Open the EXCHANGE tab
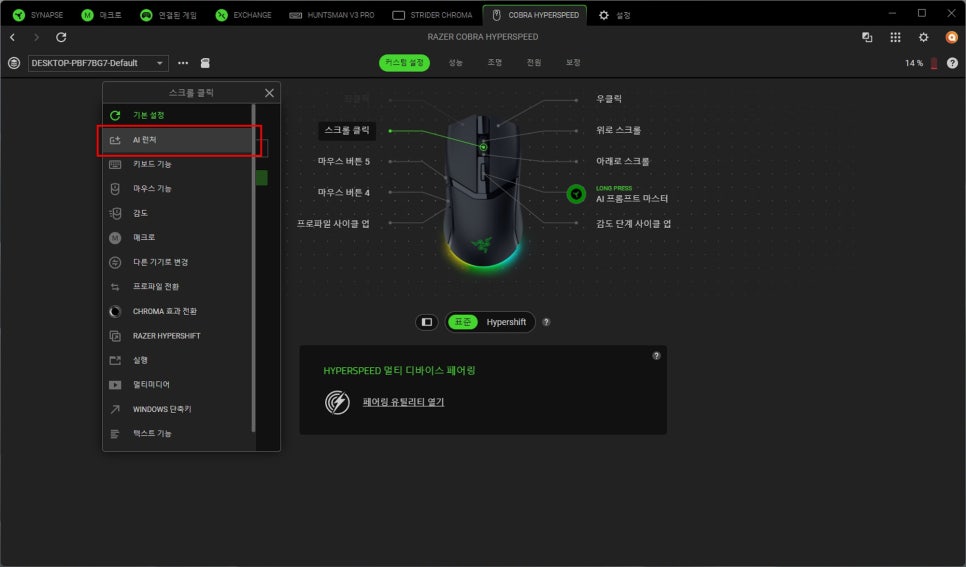The width and height of the screenshot is (966, 567). (x=243, y=15)
